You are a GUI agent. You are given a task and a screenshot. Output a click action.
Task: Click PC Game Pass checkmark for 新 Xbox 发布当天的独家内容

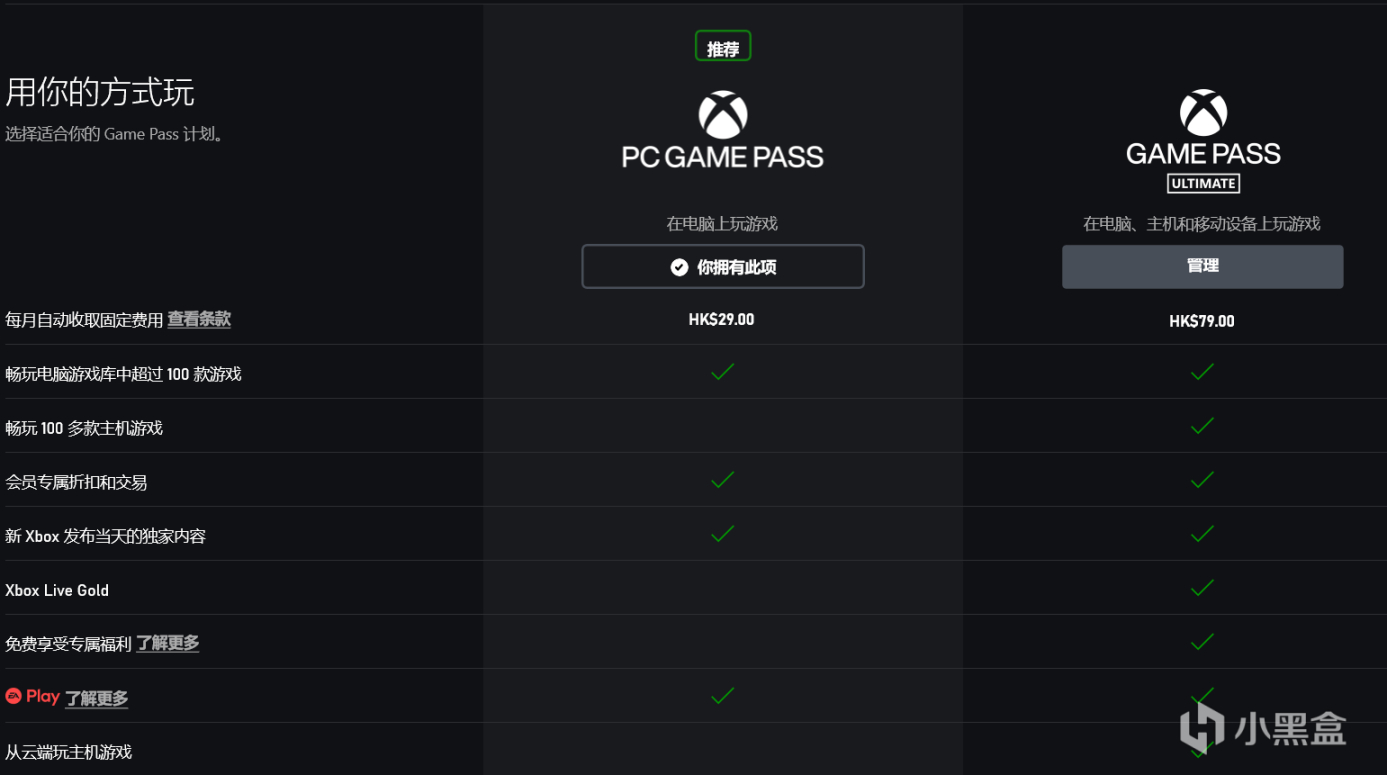[722, 534]
